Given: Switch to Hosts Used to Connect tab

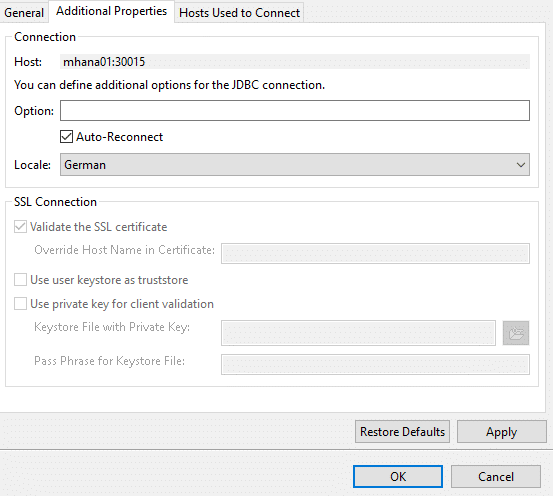Looking at the screenshot, I should click(x=239, y=13).
